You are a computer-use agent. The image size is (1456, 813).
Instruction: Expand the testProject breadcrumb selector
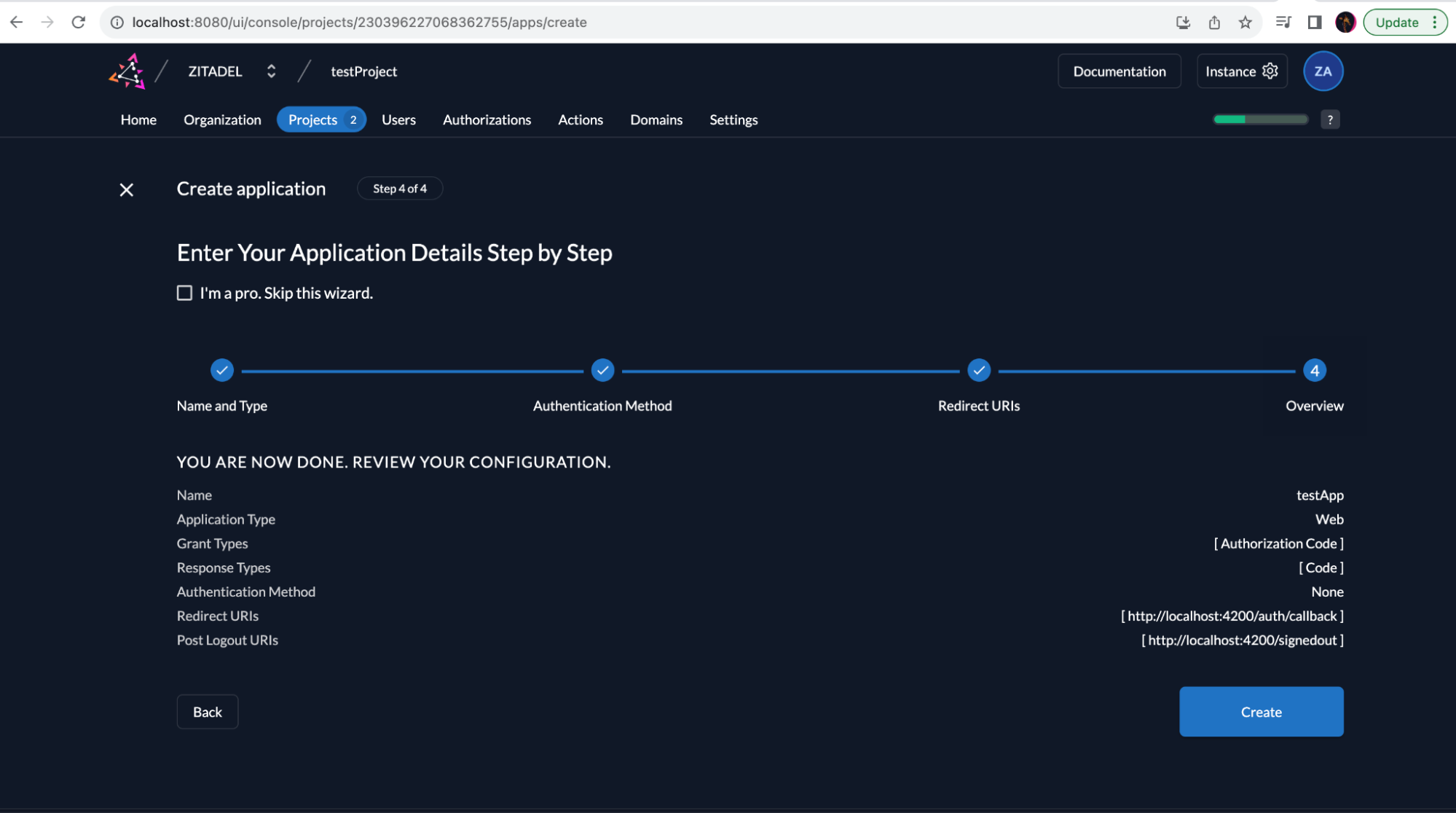(363, 71)
